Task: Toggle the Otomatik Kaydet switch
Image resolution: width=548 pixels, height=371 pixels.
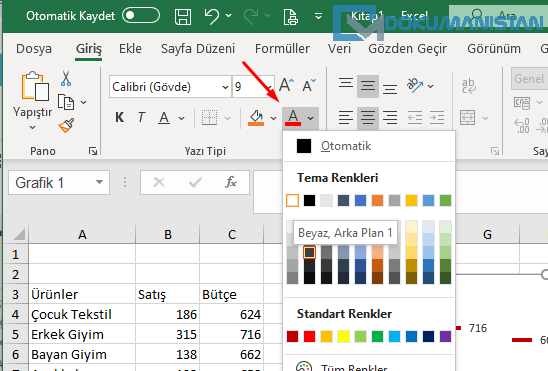Action: pos(141,16)
